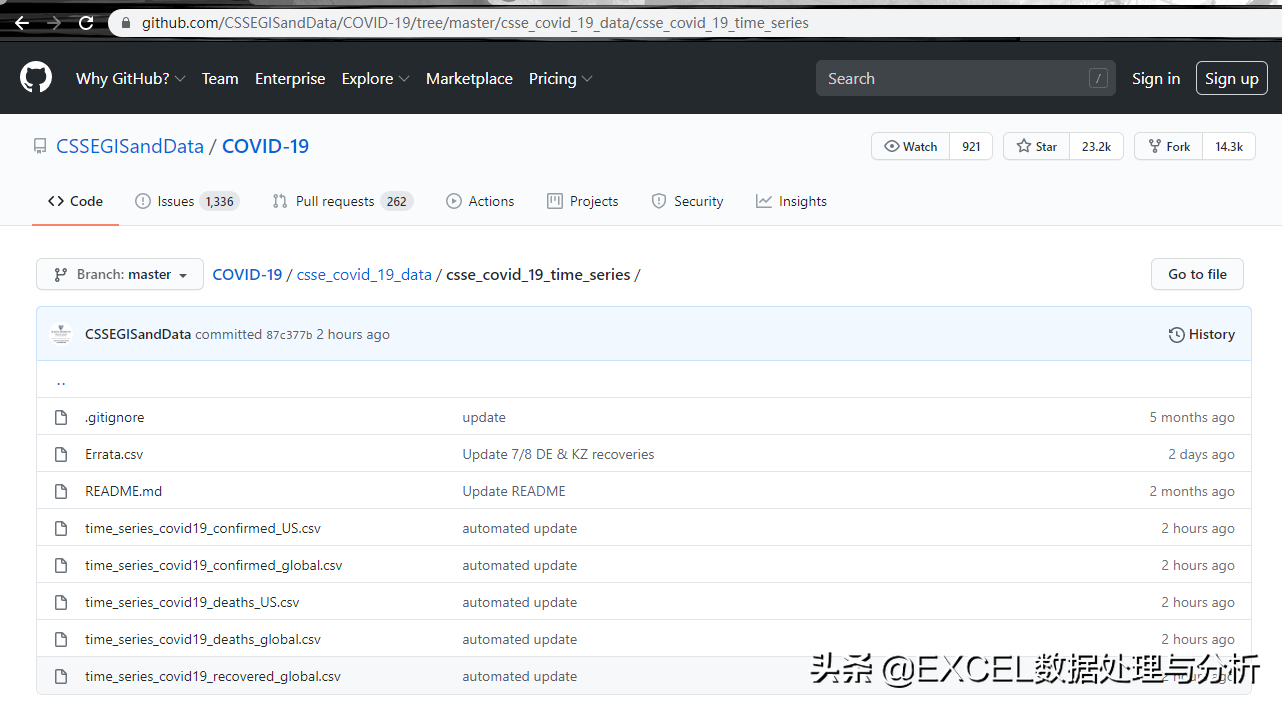View the 14.3k forks count

click(x=1229, y=146)
